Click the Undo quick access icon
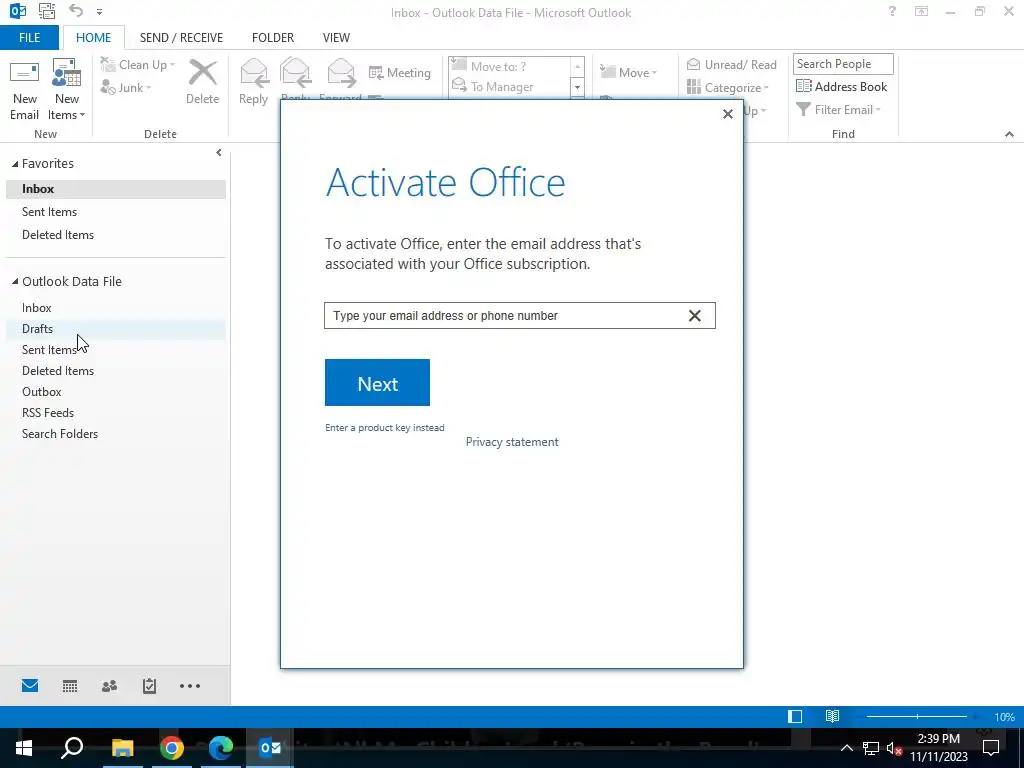 point(76,10)
